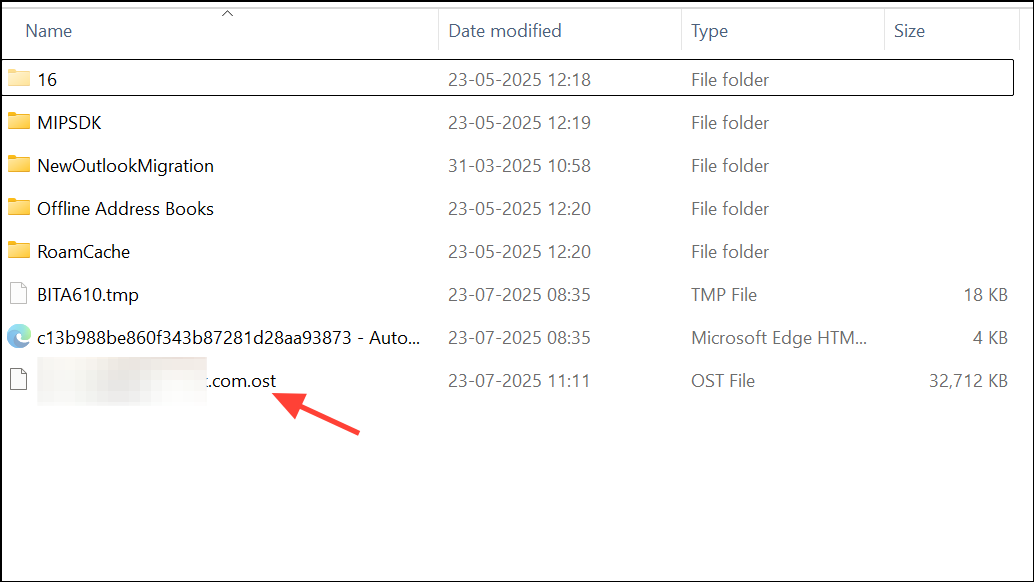
Task: Click the Offline Address Books folder icon
Action: pyautogui.click(x=19, y=208)
